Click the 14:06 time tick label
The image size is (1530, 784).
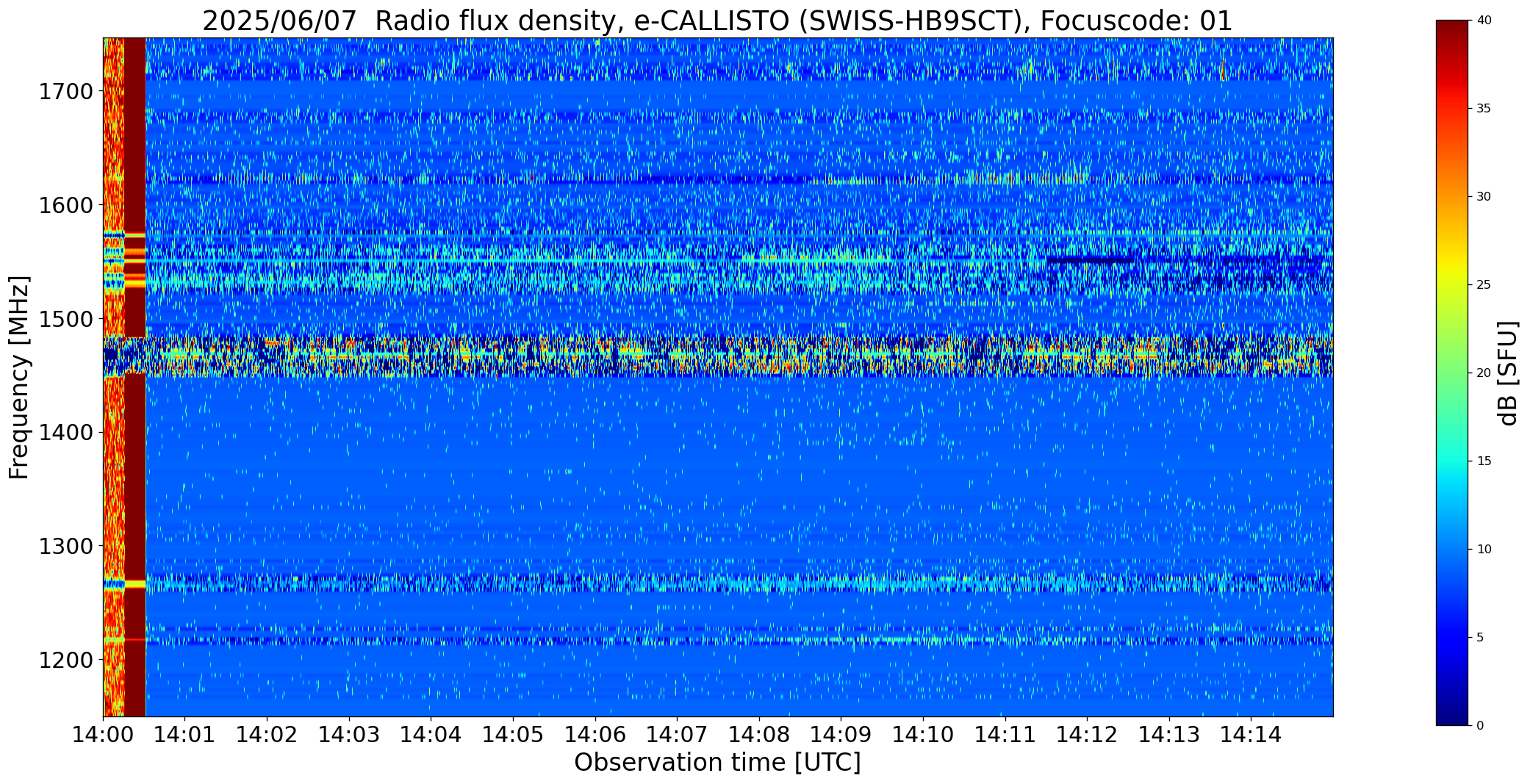coord(595,734)
